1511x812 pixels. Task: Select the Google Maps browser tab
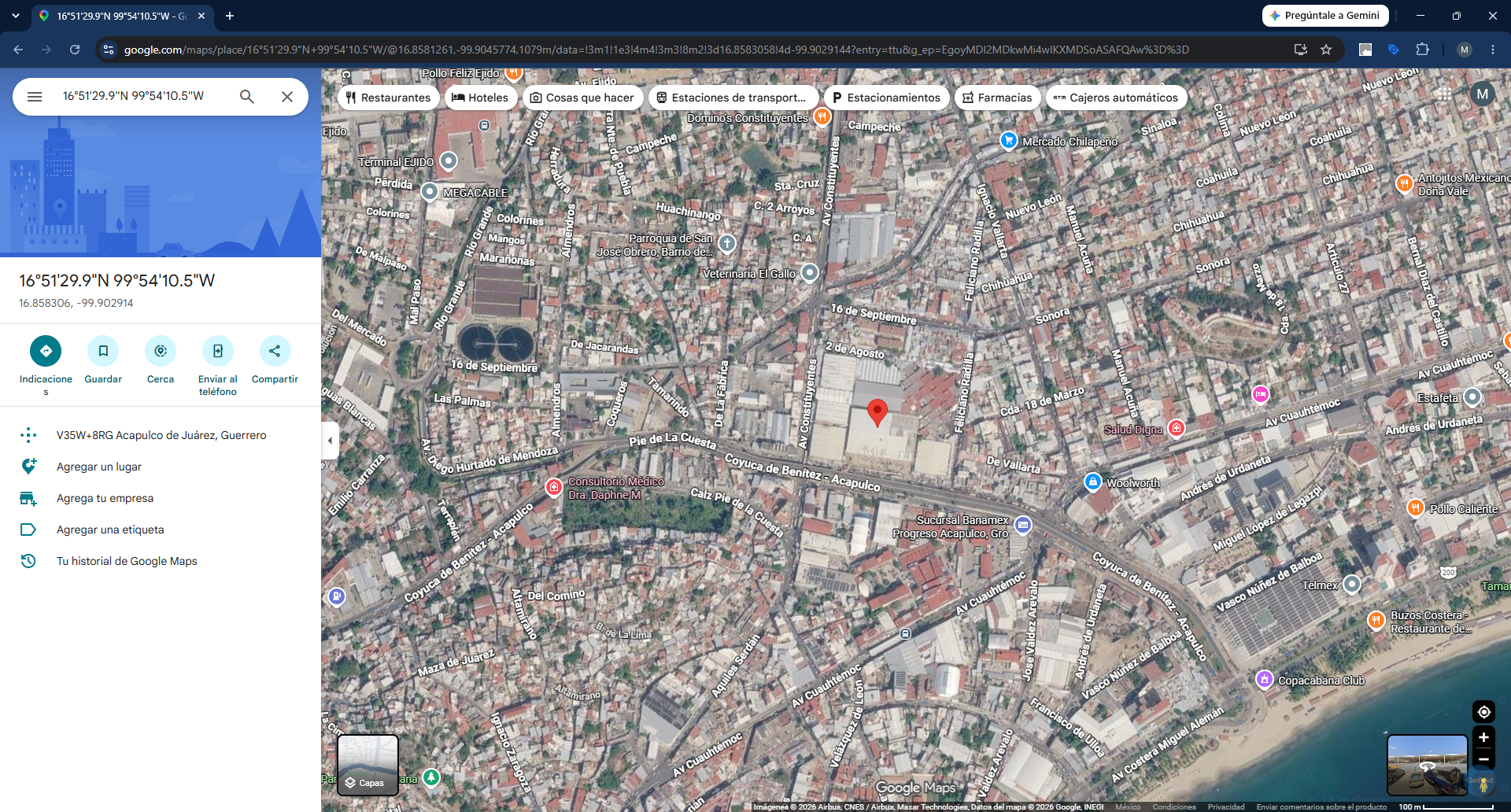pos(122,16)
